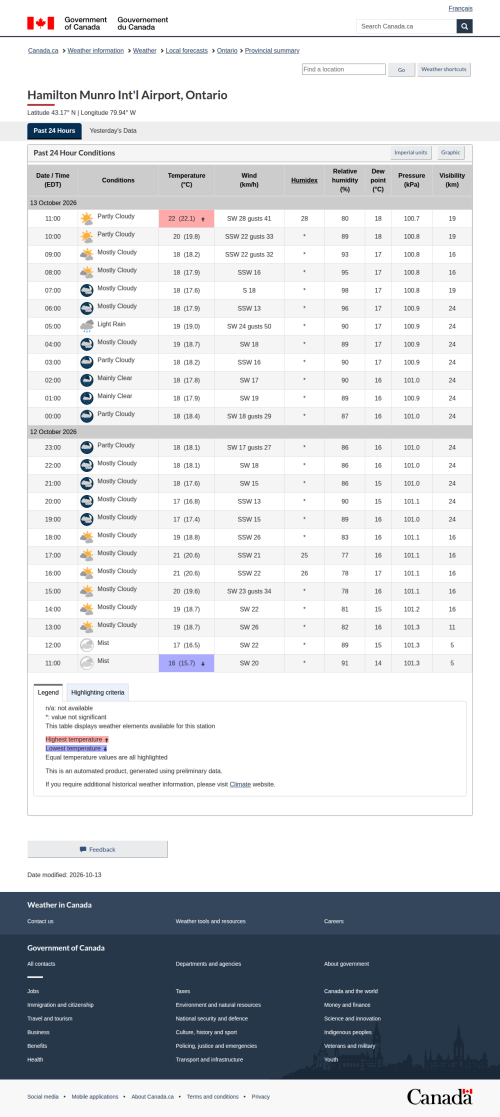This screenshot has width=500, height=1117.
Task: Click the Feedback button
Action: point(98,849)
